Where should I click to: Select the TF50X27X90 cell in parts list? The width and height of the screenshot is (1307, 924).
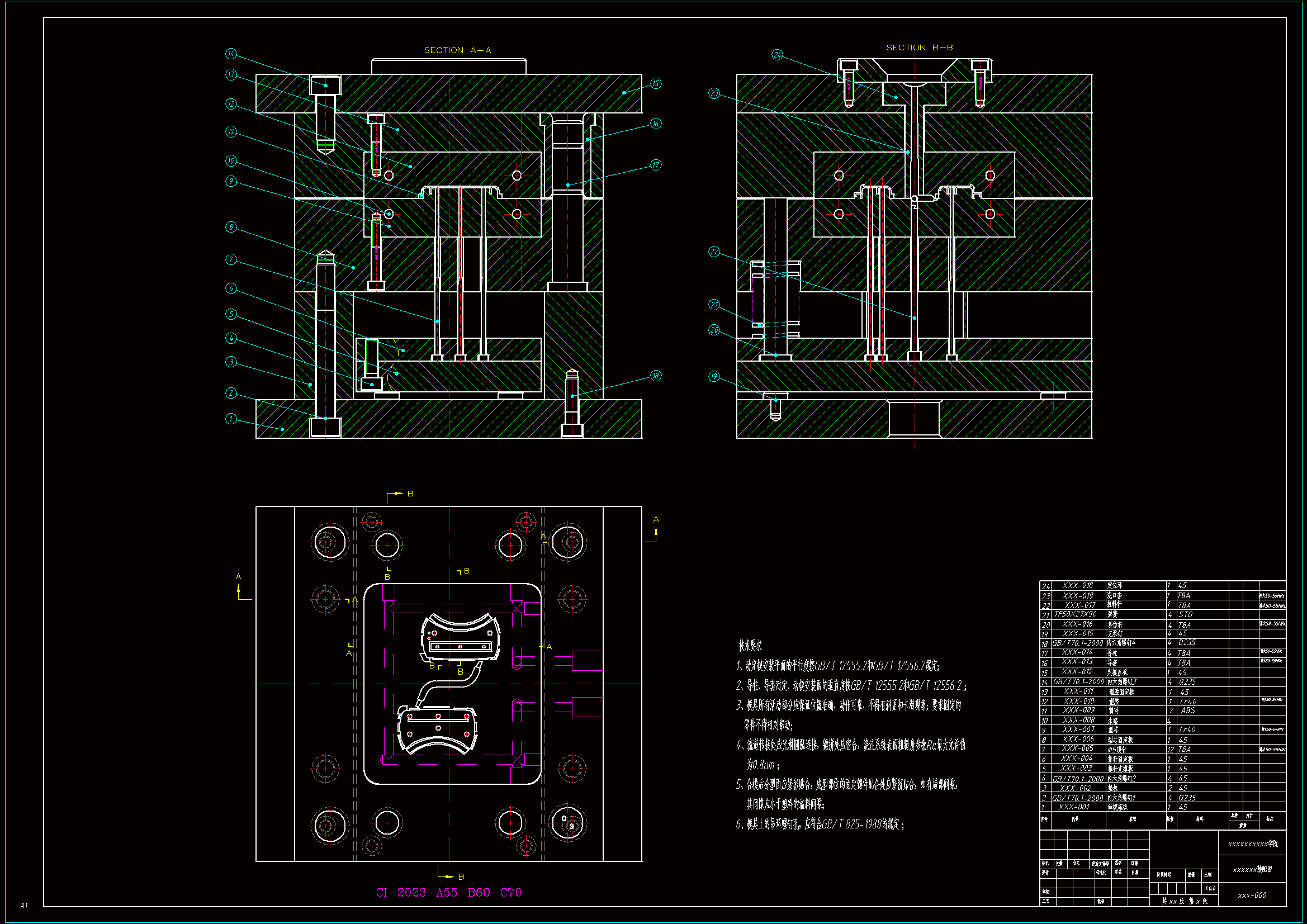pos(1076,614)
